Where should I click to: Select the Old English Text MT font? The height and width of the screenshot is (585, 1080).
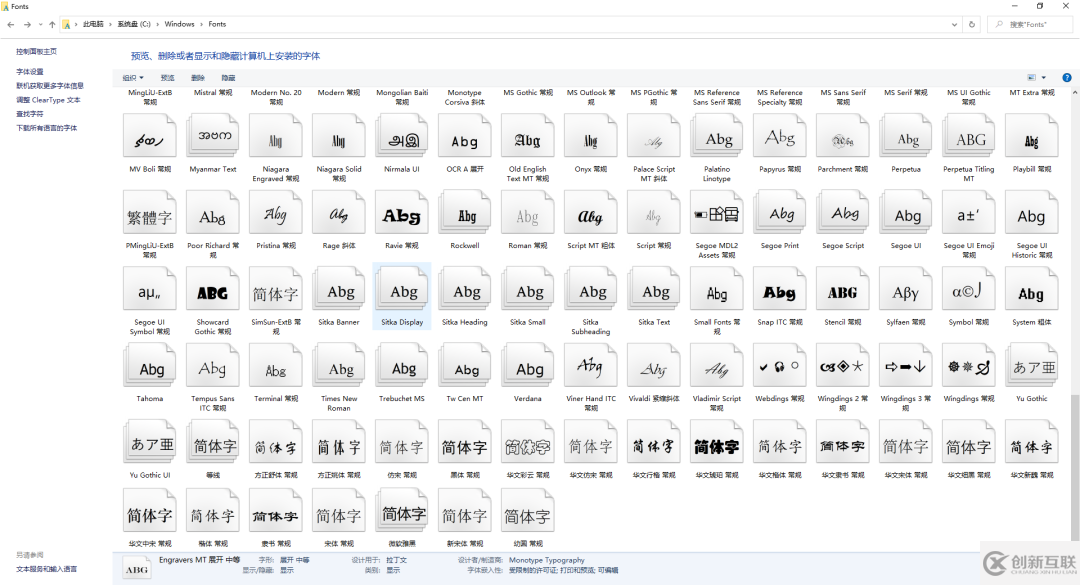(x=527, y=135)
